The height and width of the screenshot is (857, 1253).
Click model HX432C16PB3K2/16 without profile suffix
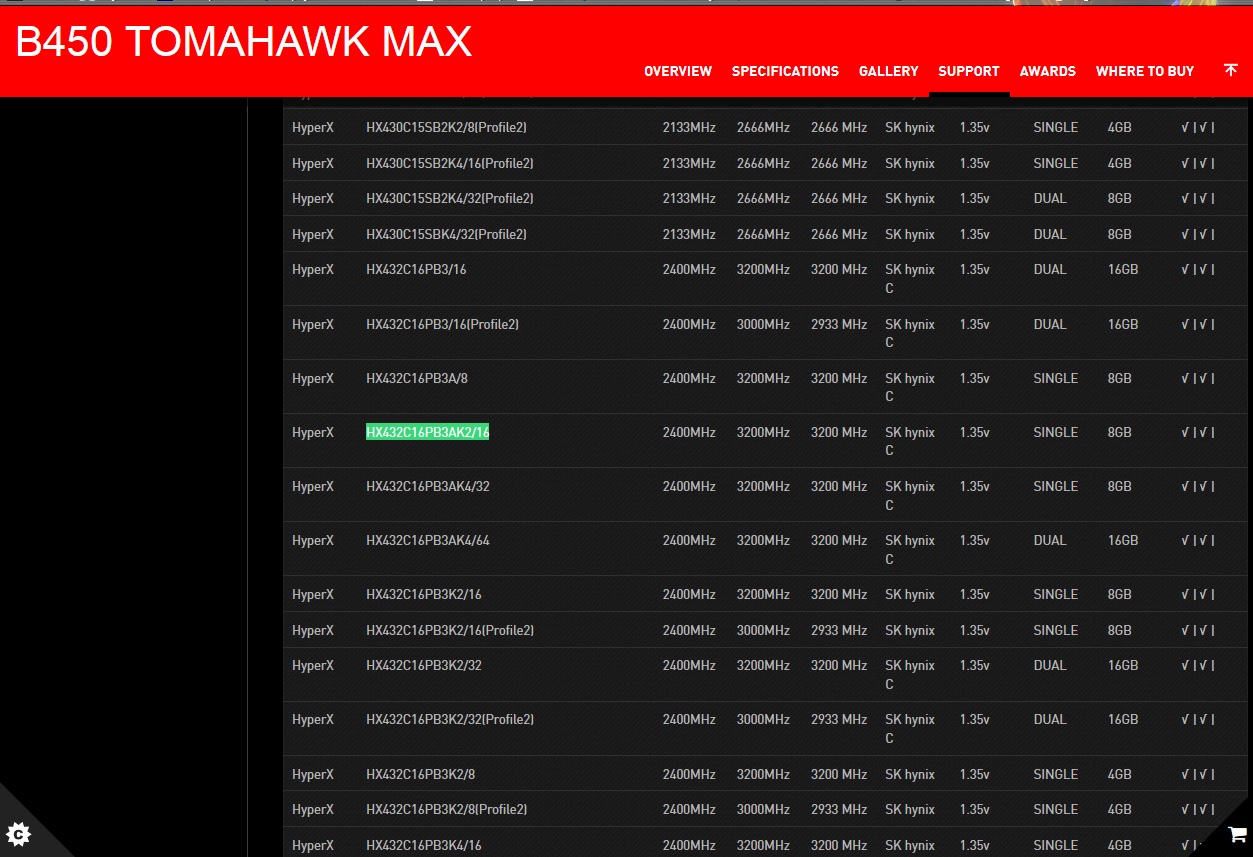(x=424, y=594)
